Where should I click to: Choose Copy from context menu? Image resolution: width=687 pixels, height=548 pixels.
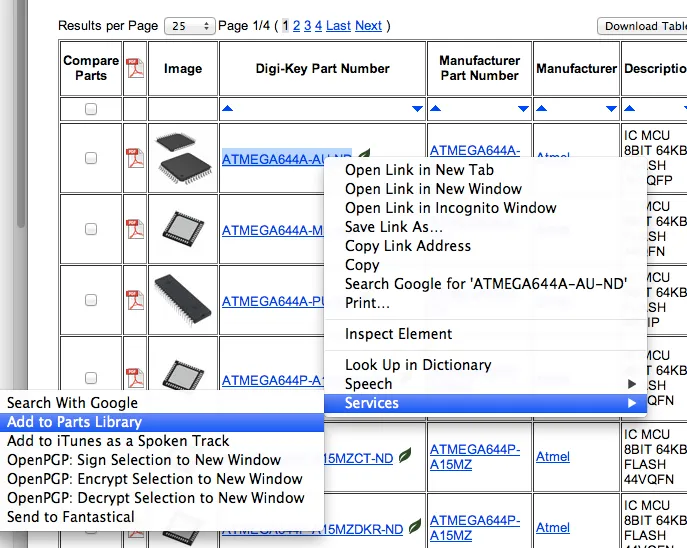coord(485,265)
